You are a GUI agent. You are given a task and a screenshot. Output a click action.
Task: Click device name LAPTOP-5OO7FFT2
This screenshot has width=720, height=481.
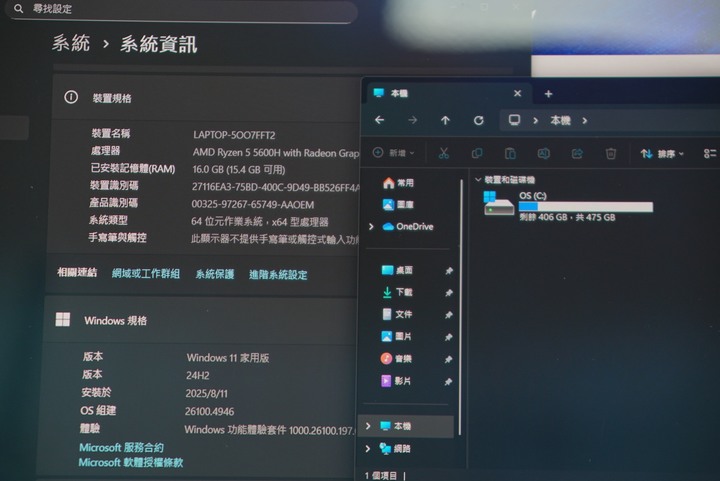coord(234,135)
